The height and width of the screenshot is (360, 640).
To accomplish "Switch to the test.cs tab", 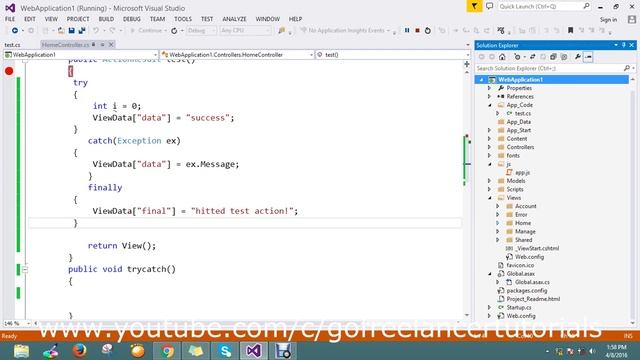I will 12,45.
